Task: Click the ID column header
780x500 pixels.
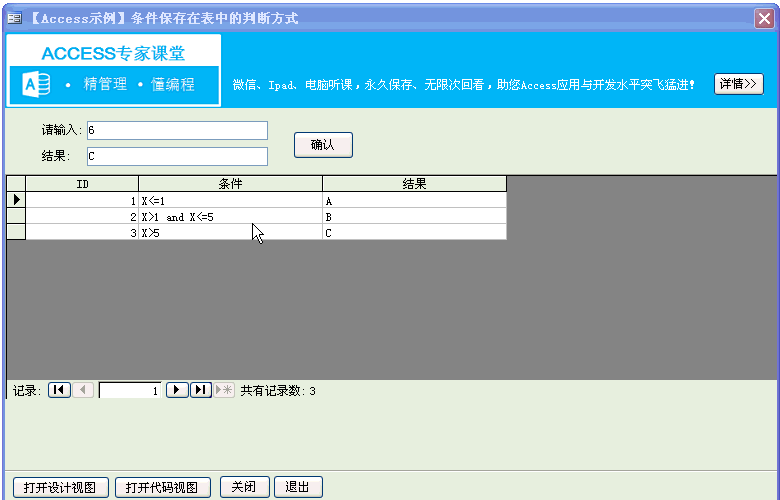Action: pyautogui.click(x=82, y=184)
